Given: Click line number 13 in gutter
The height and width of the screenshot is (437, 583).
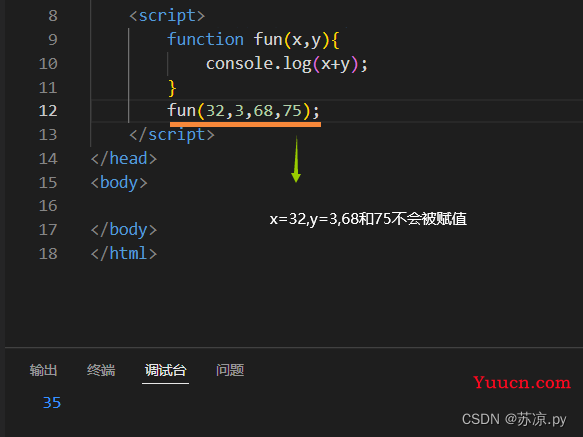Looking at the screenshot, I should [48, 135].
